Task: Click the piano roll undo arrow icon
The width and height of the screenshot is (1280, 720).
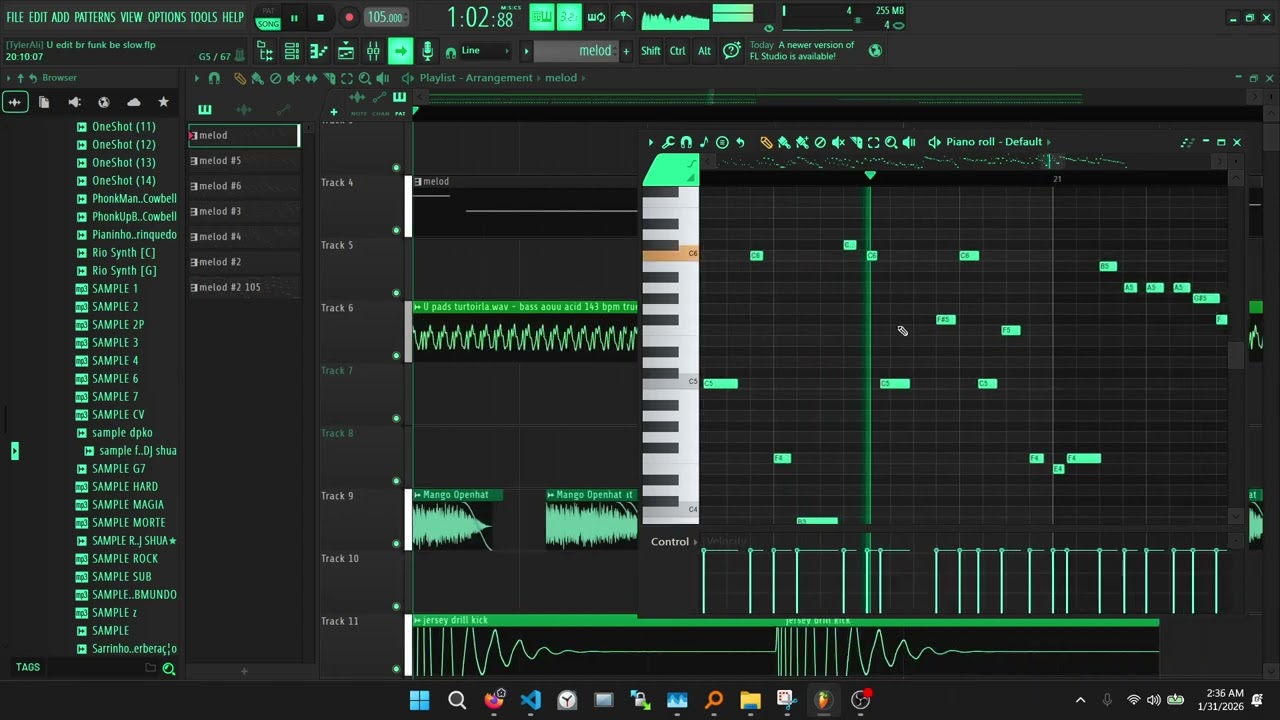Action: (740, 142)
